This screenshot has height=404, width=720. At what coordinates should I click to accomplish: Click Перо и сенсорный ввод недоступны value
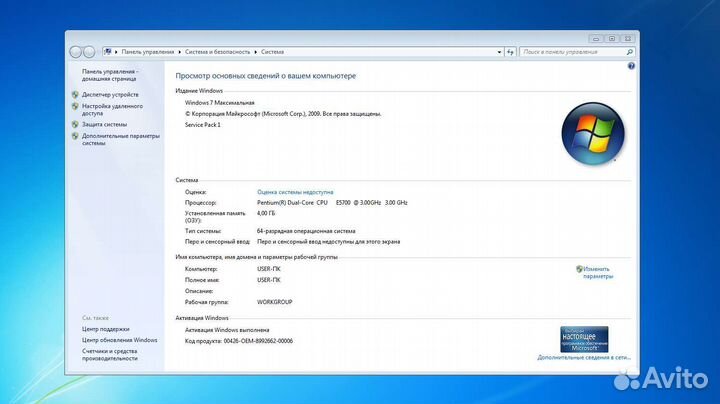pos(328,241)
